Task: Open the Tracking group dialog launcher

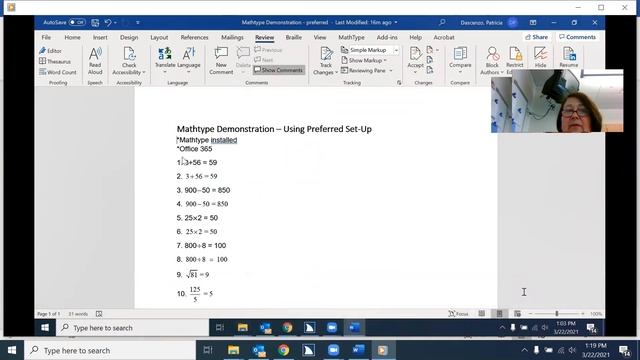Action: [399, 83]
